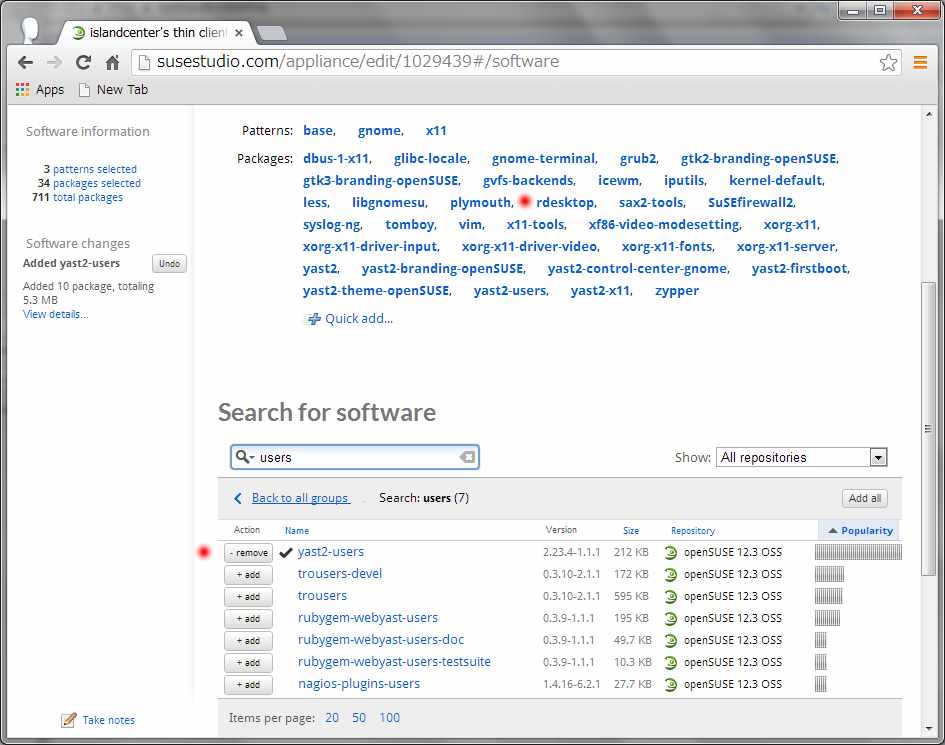Clear the users search field

(x=467, y=457)
